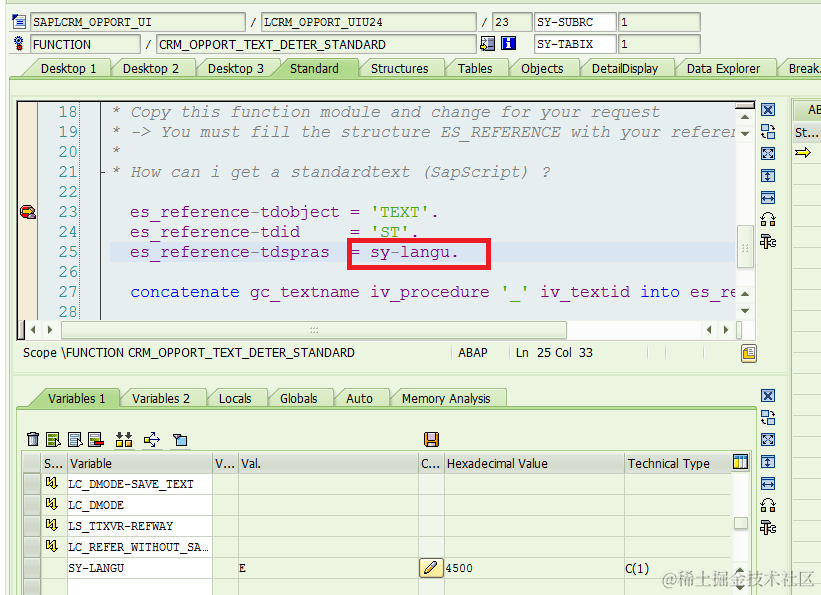Open the Tables tab

tap(475, 69)
